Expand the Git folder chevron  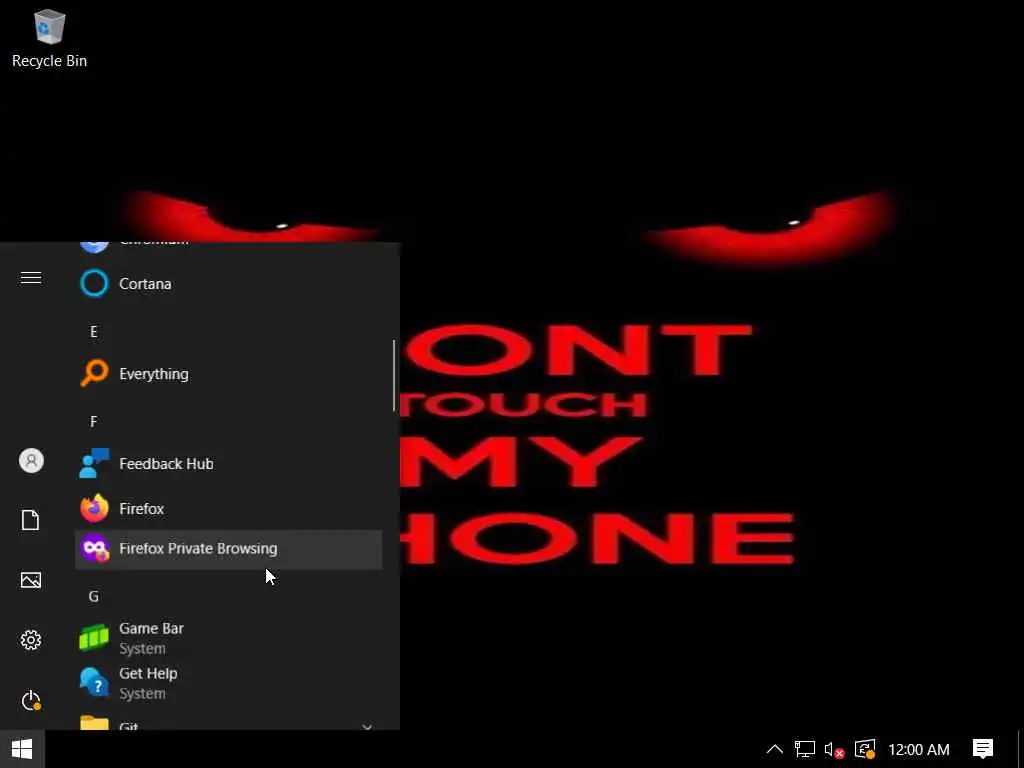click(367, 726)
